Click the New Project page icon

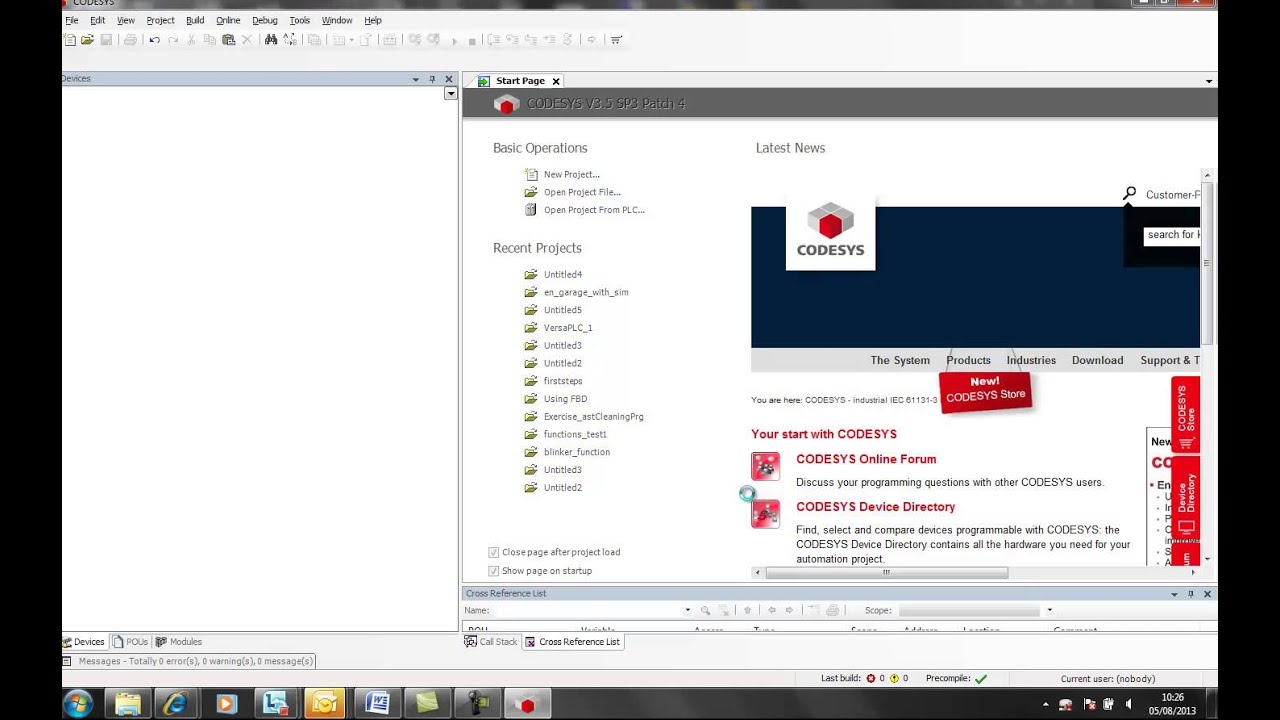point(531,174)
